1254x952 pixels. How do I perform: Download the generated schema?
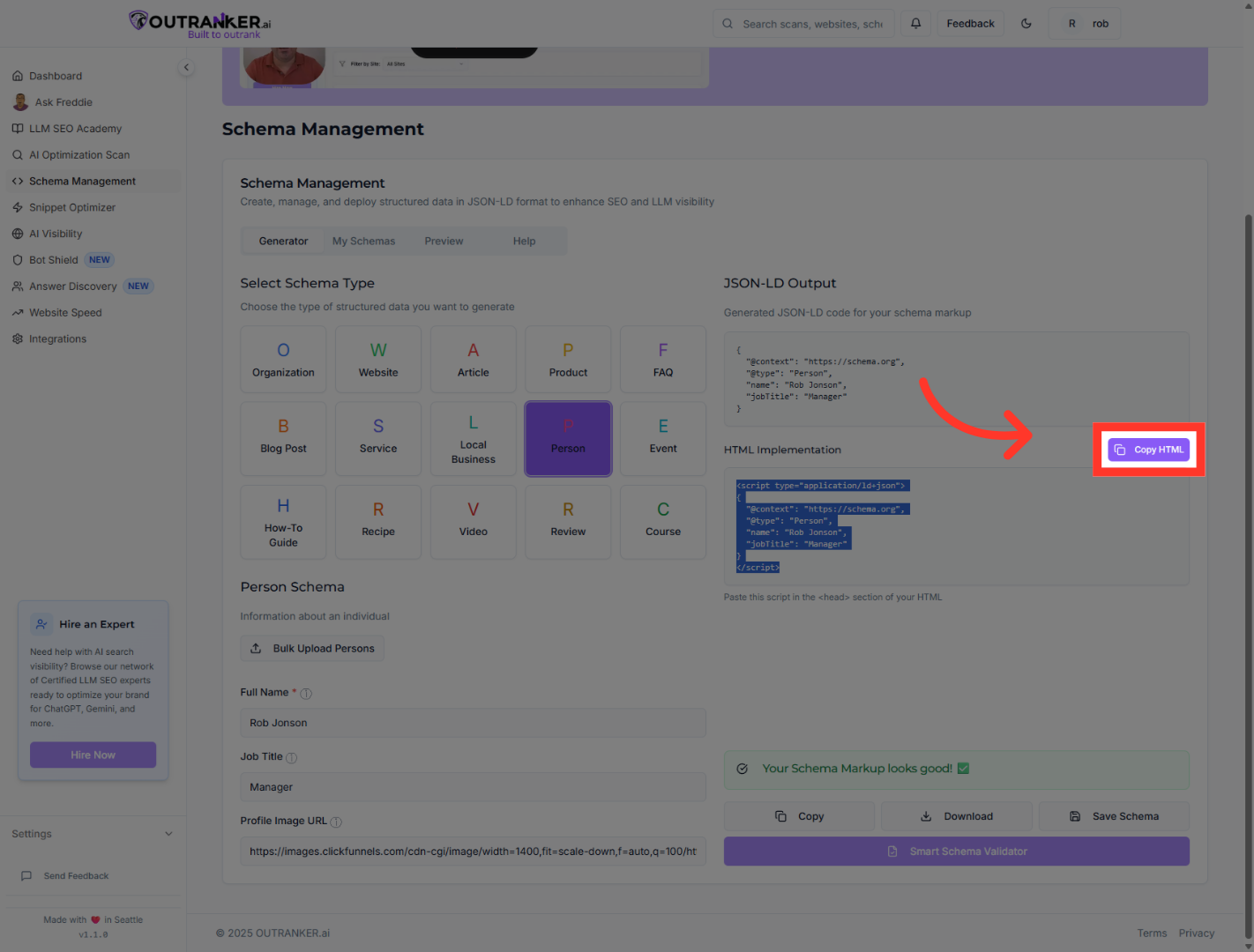click(x=957, y=816)
